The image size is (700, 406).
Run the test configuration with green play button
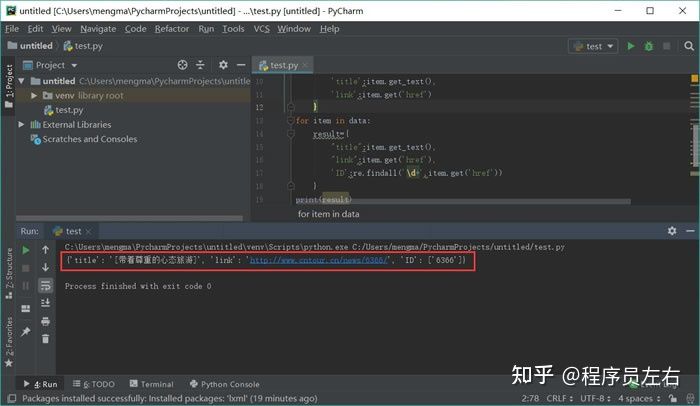tap(630, 46)
